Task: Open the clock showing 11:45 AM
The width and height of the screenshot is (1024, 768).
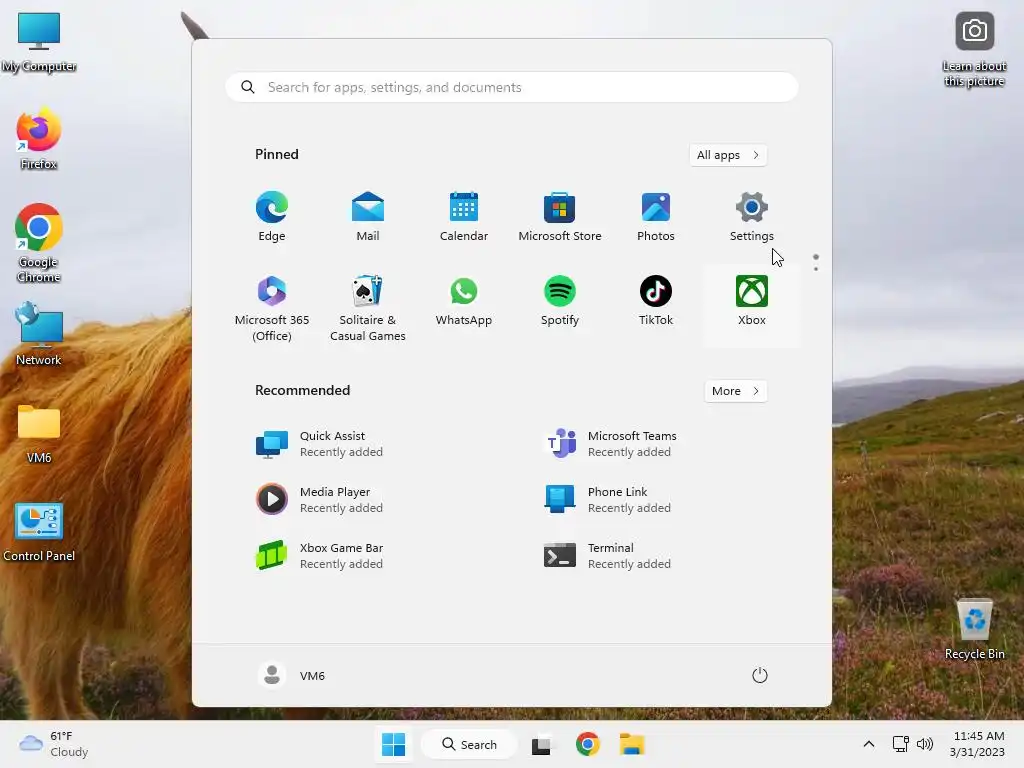Action: [x=978, y=744]
